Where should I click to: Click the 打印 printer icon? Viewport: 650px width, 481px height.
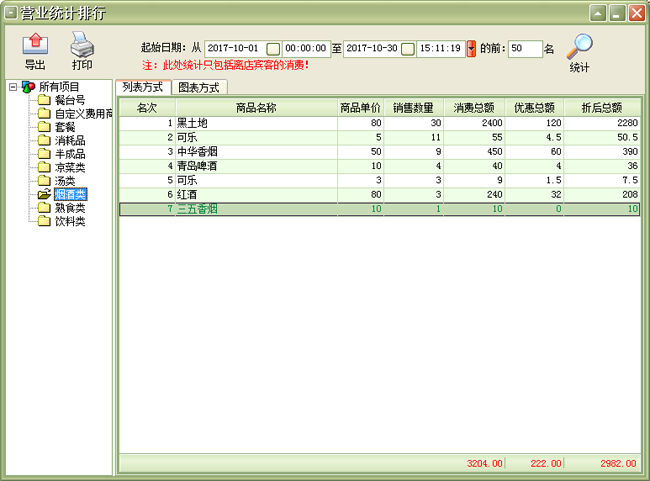pos(82,44)
